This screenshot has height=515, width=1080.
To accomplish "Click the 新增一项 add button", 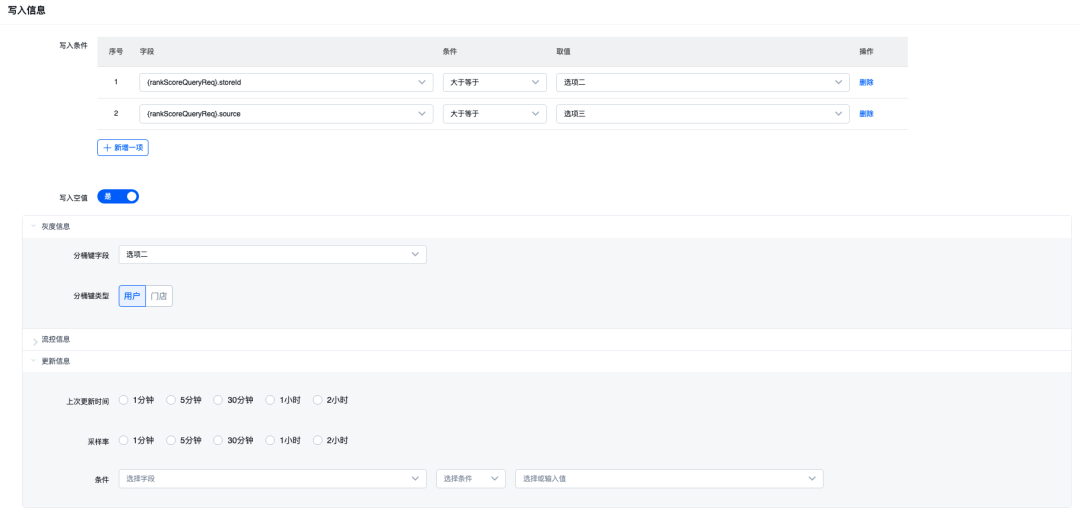I will 123,147.
